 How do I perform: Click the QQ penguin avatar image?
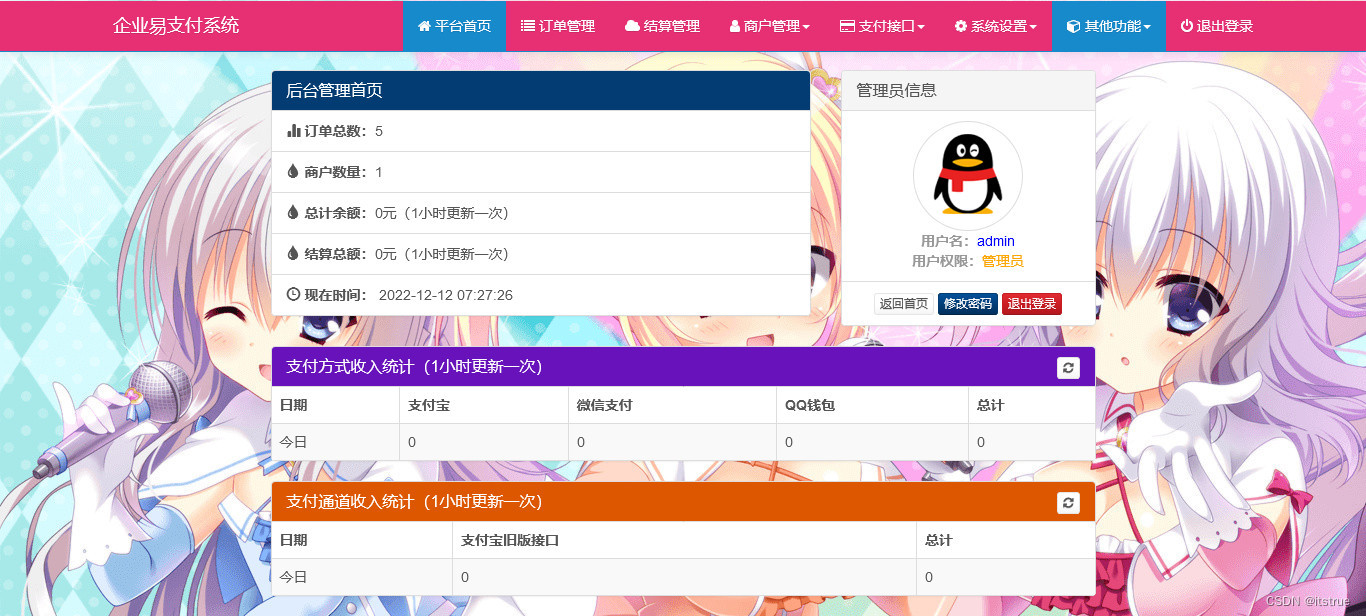[x=967, y=176]
